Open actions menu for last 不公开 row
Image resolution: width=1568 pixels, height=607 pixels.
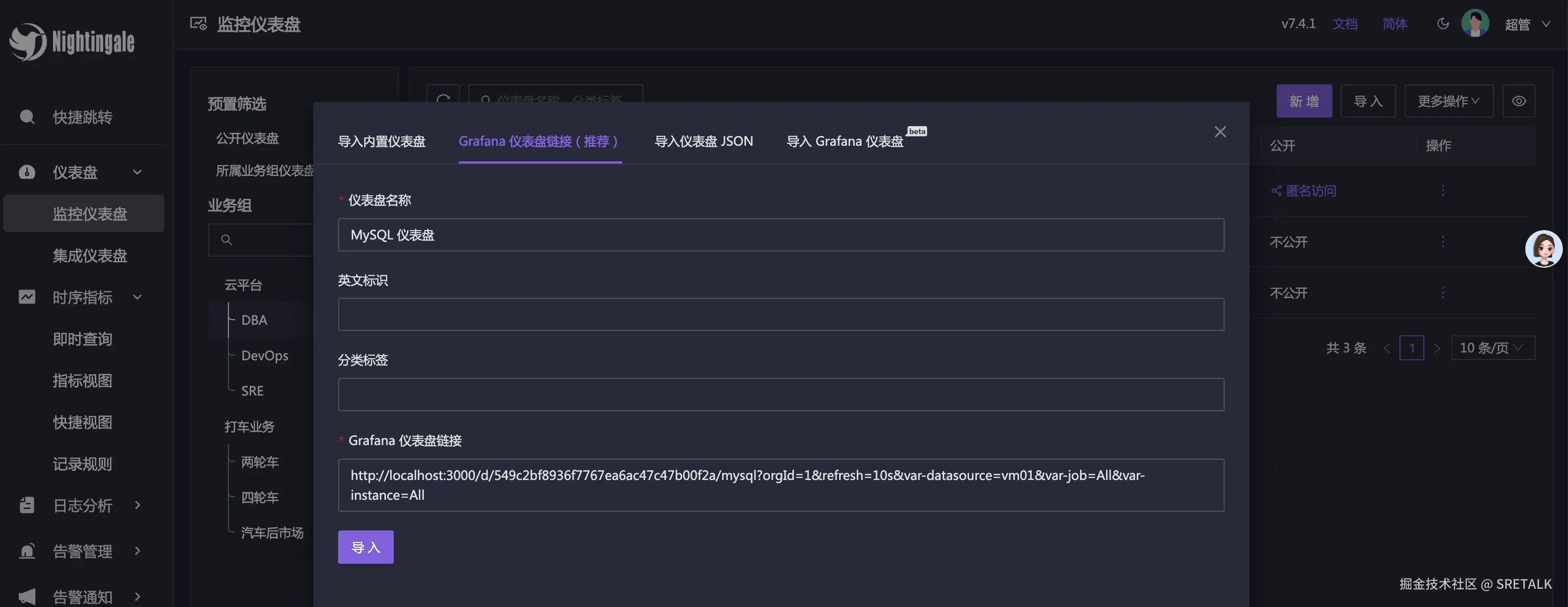1443,293
